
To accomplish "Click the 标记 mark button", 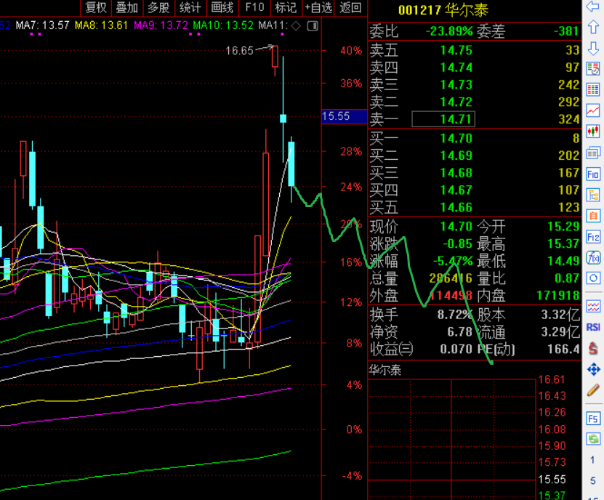I will 286,7.
